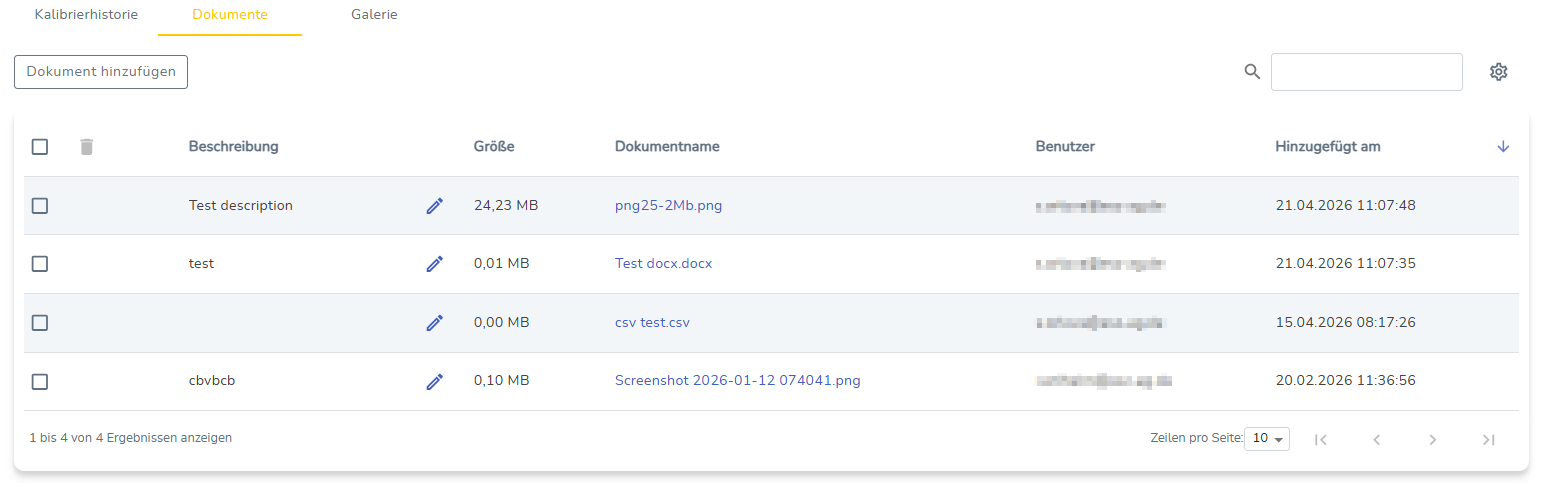Open Test docx.docx document link

[x=663, y=264]
